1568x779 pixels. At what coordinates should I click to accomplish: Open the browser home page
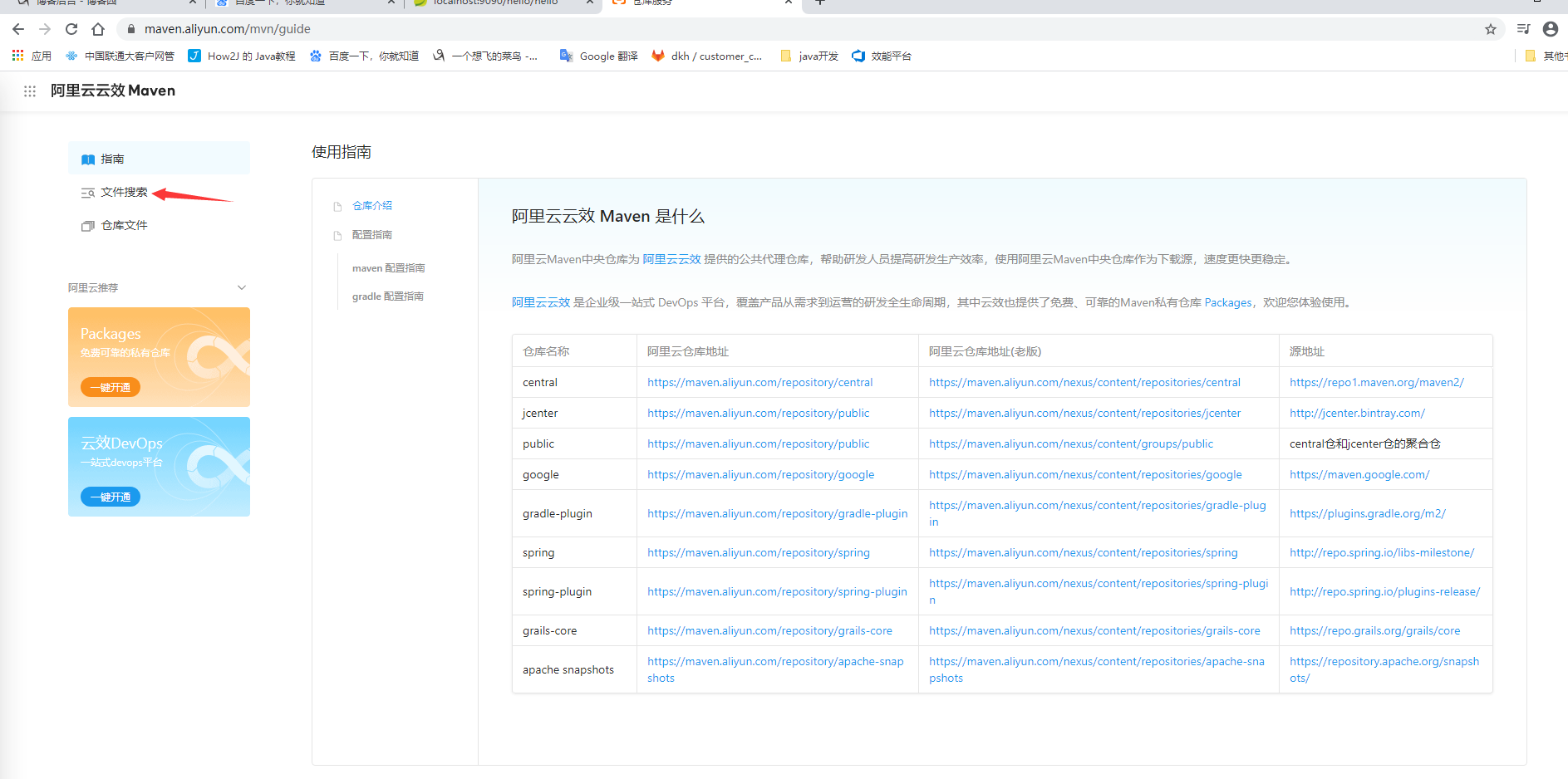(x=98, y=29)
